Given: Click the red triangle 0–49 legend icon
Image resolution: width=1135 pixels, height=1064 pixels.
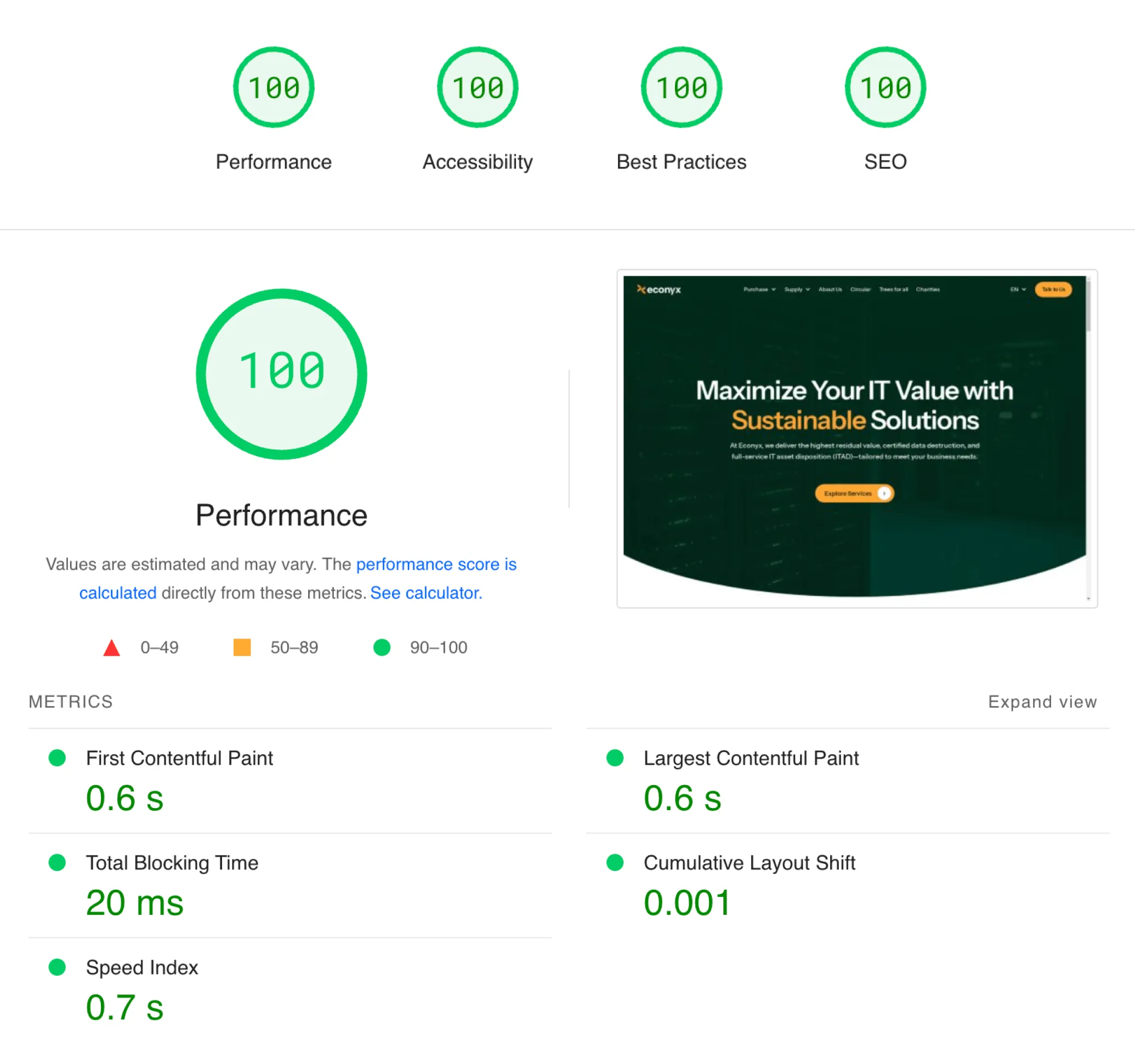Looking at the screenshot, I should tap(112, 648).
